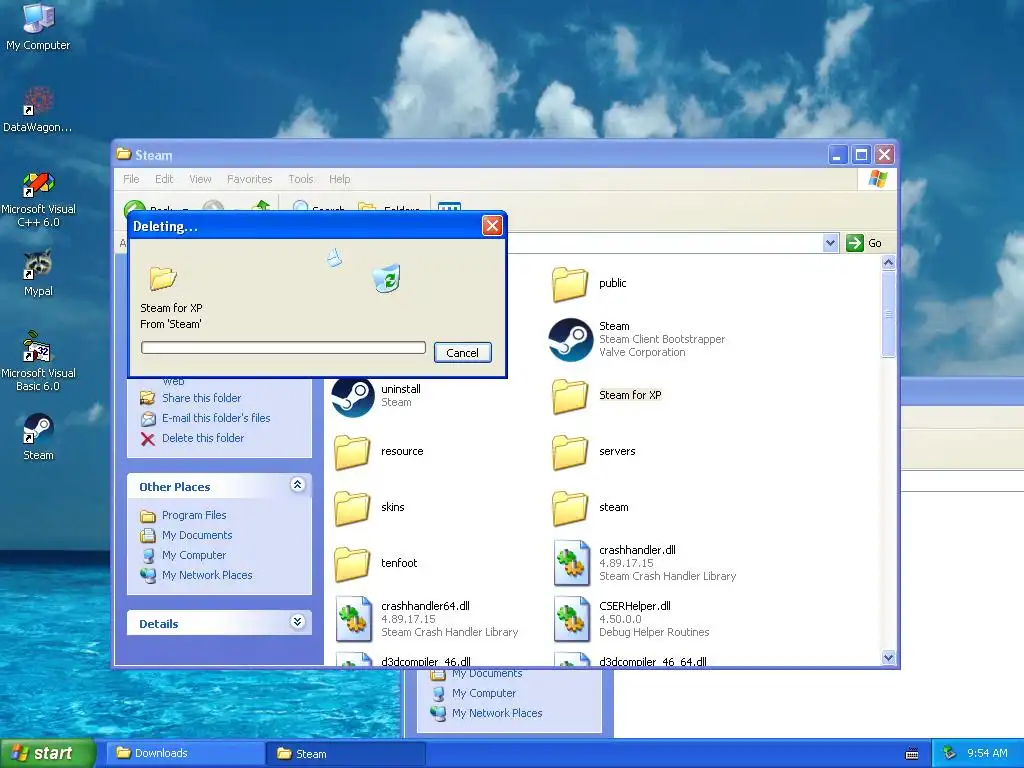Click Share this folder link
Screen dimensions: 1024x768
(x=201, y=398)
